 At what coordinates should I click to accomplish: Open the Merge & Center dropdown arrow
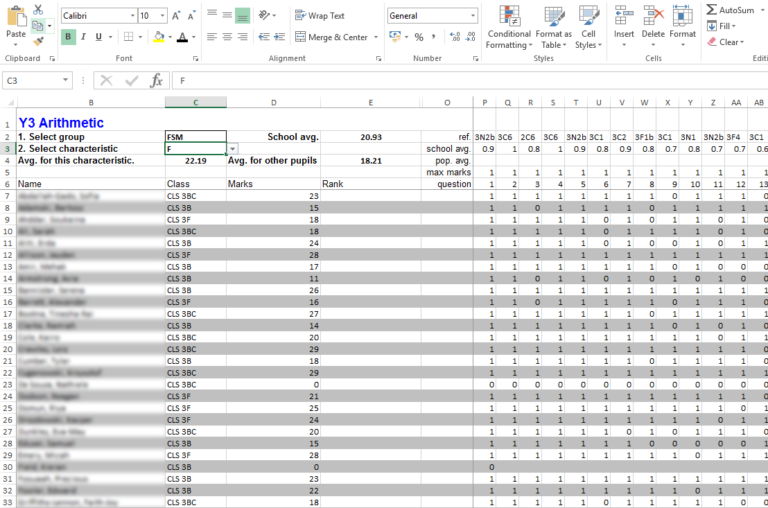[x=376, y=37]
